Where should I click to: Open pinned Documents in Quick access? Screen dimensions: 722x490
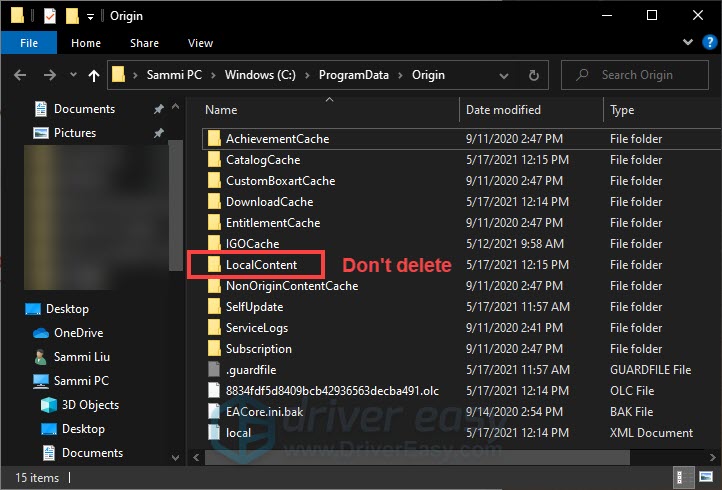(84, 109)
